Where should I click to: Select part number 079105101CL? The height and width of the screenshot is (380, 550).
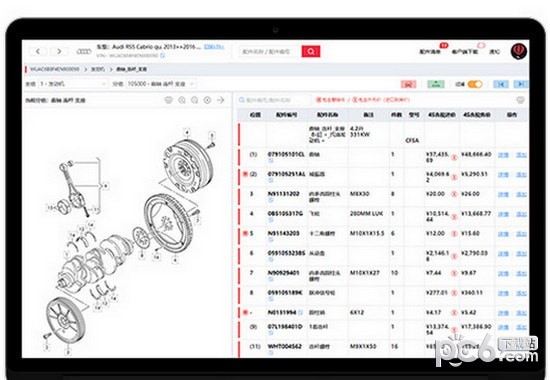pyautogui.click(x=286, y=154)
